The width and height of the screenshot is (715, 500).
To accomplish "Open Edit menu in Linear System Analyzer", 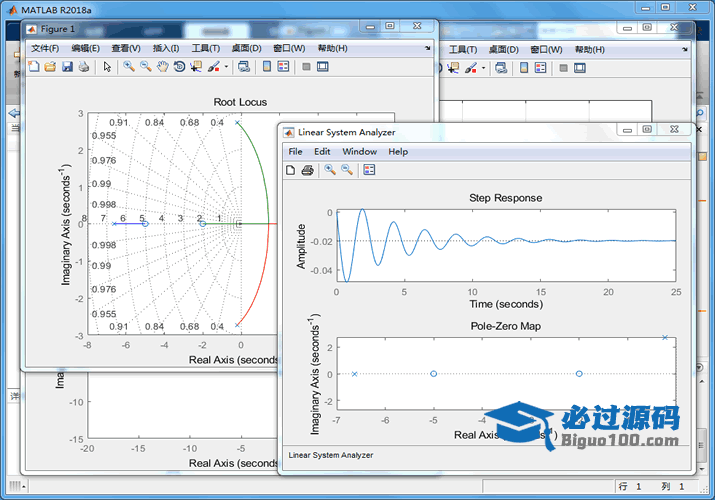I will [x=322, y=152].
